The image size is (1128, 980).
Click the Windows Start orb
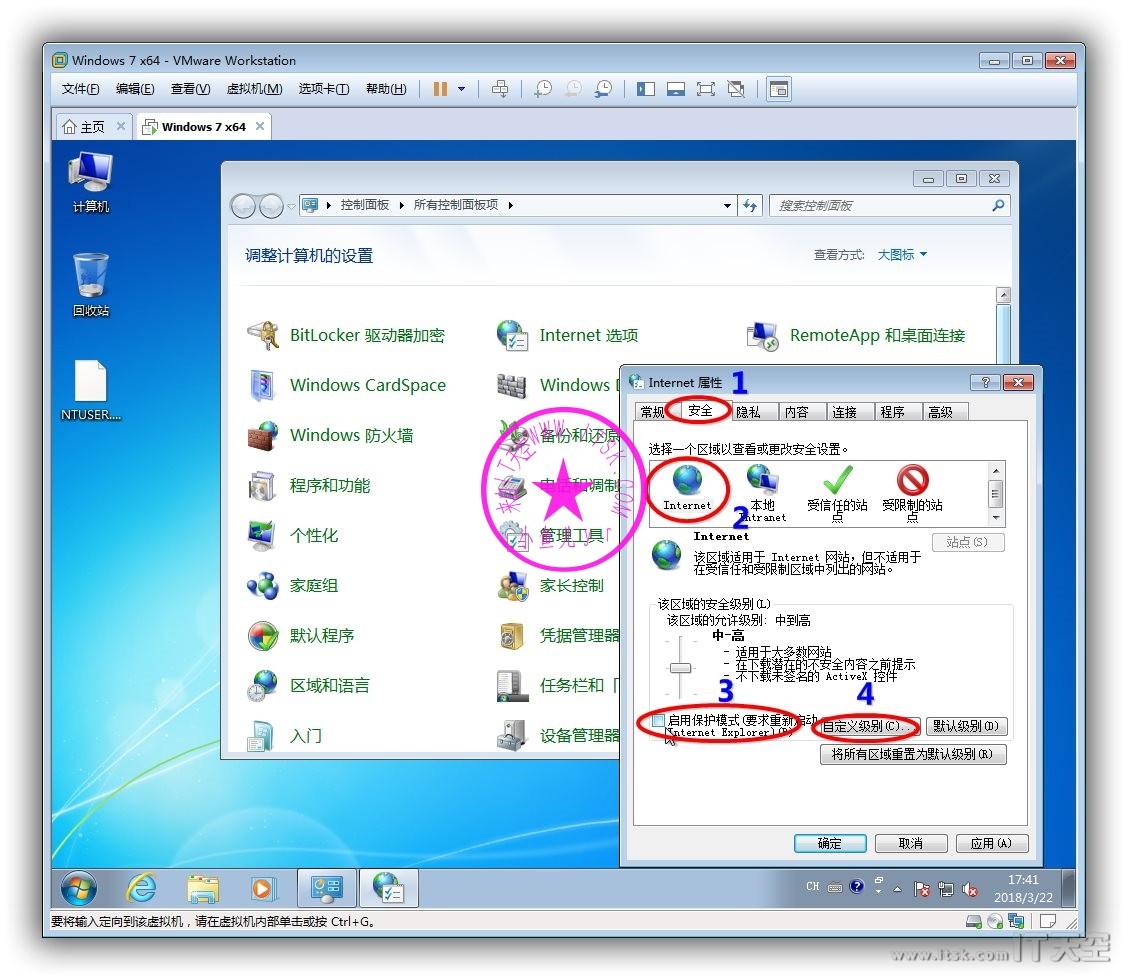pyautogui.click(x=79, y=887)
